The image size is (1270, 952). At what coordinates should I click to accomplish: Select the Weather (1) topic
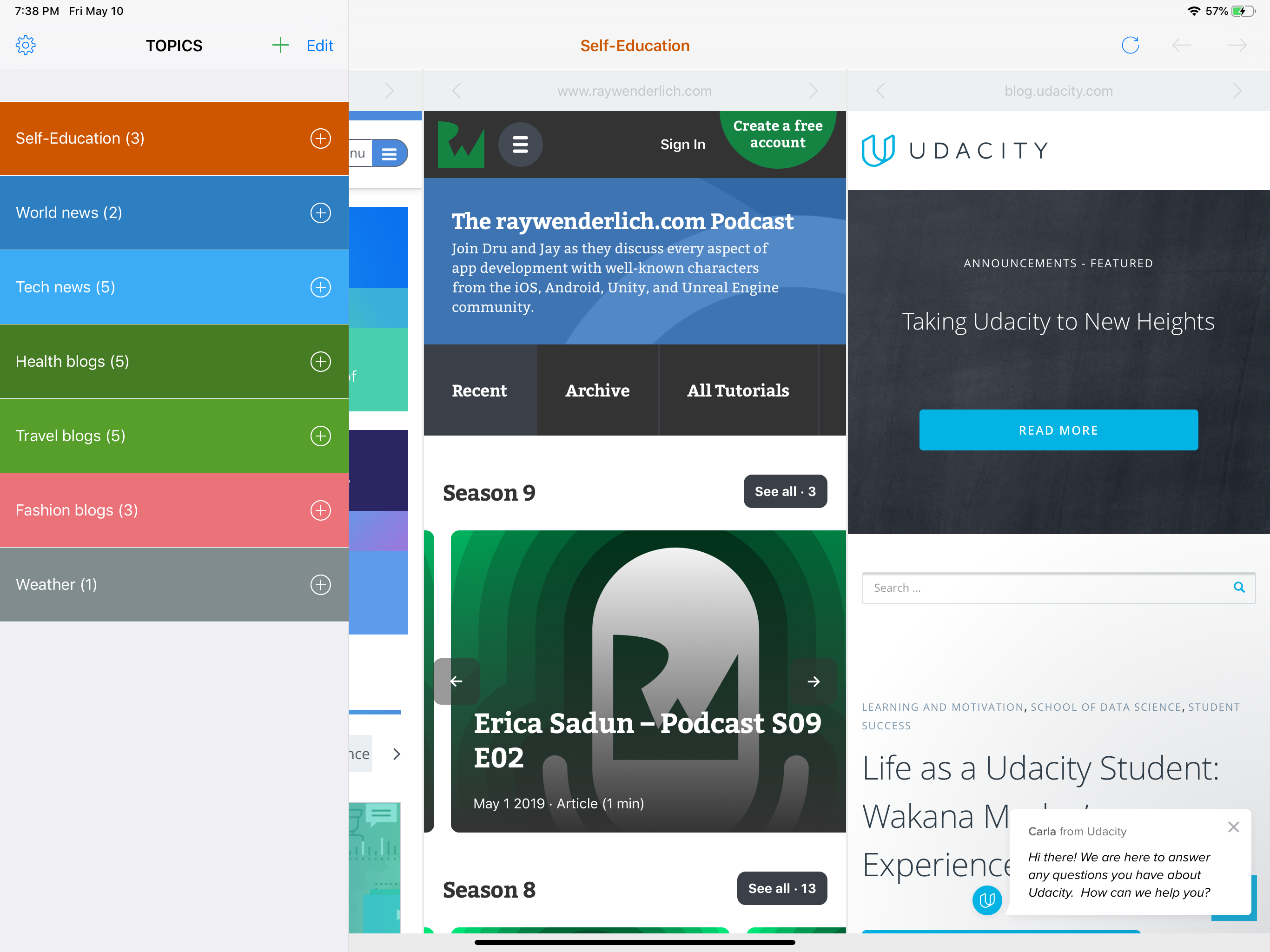tap(174, 584)
